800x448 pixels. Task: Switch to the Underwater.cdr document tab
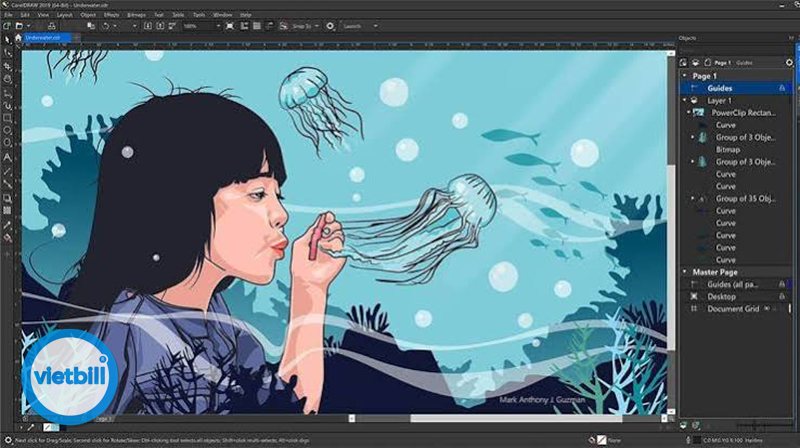tap(46, 38)
